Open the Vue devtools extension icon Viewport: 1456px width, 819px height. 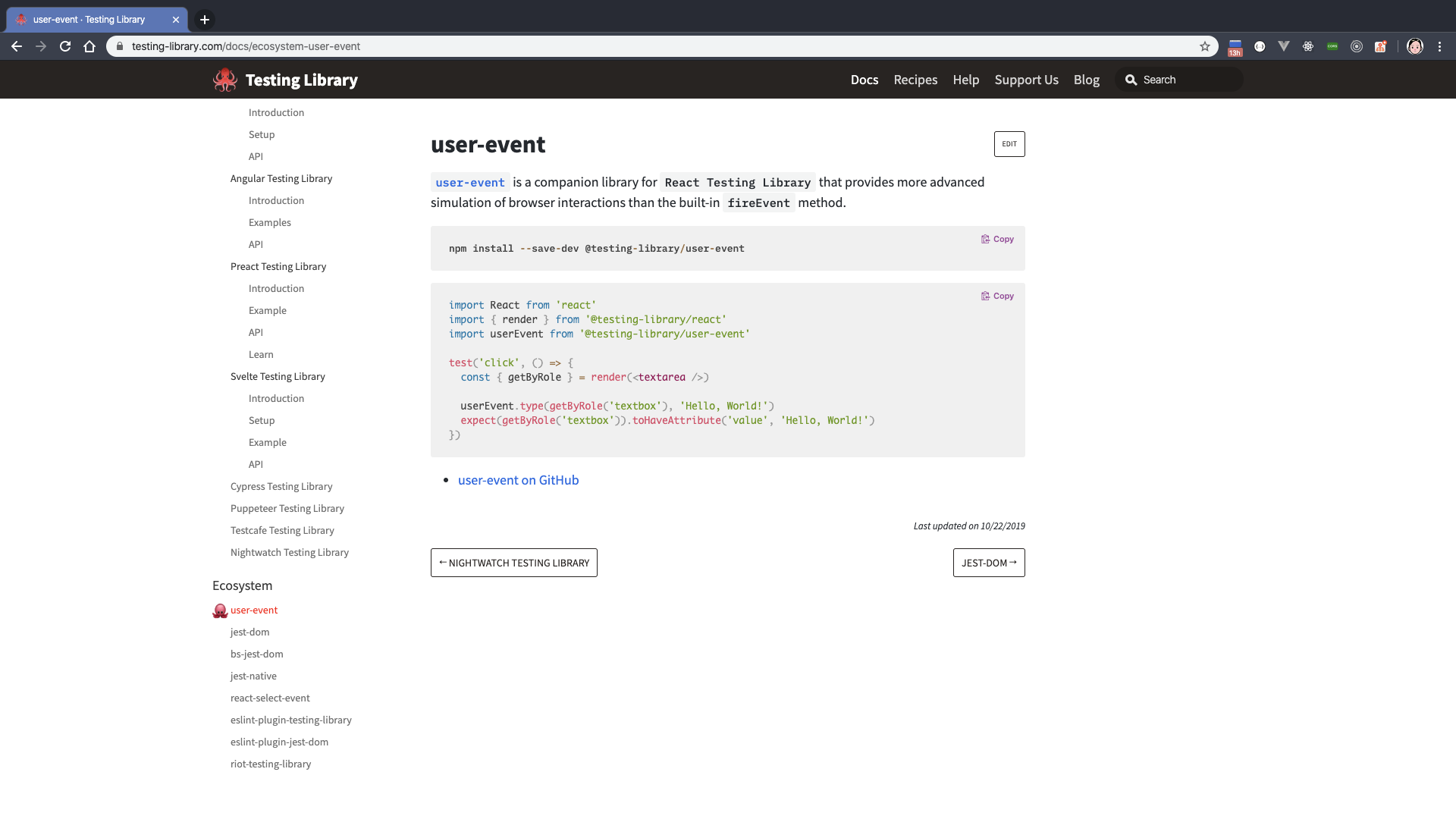1284,46
